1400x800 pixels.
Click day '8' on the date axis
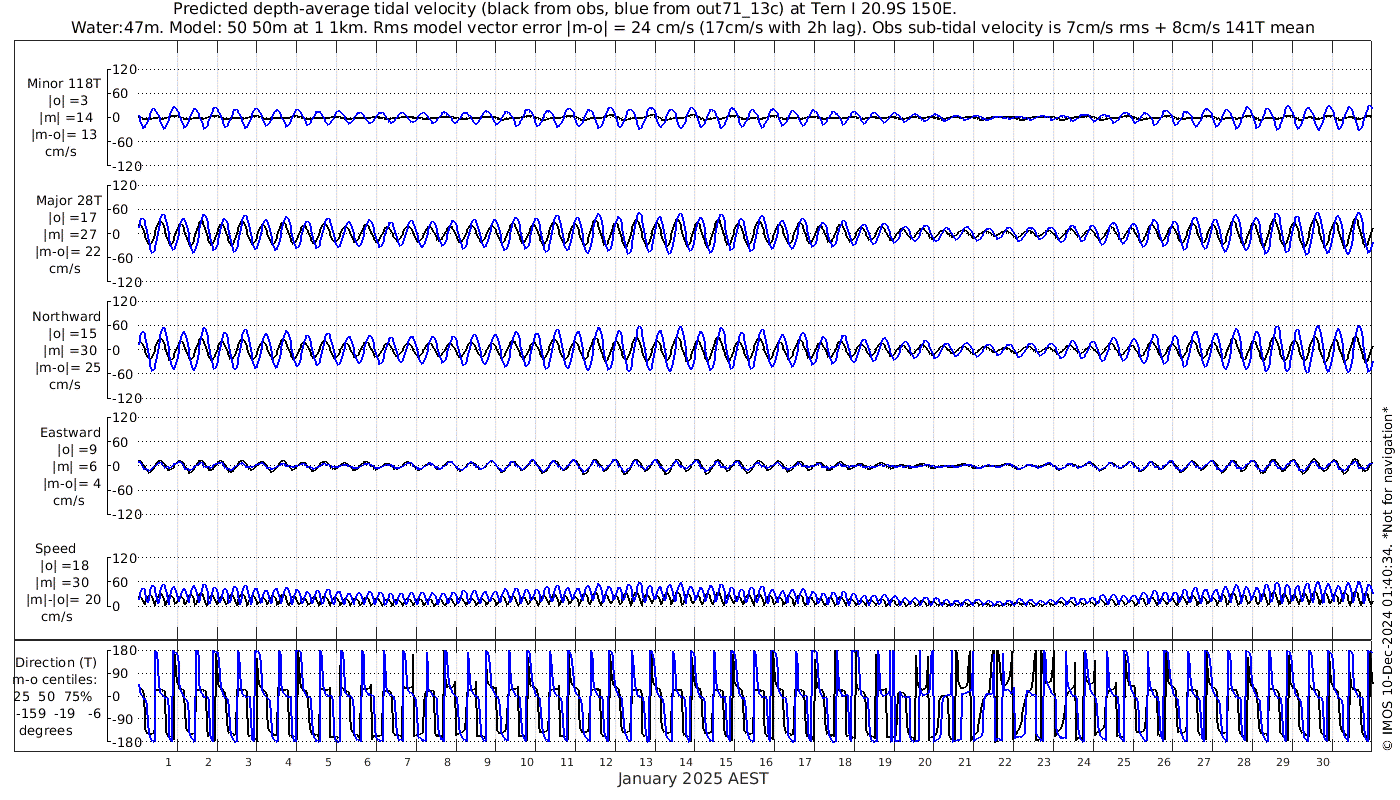coord(447,761)
